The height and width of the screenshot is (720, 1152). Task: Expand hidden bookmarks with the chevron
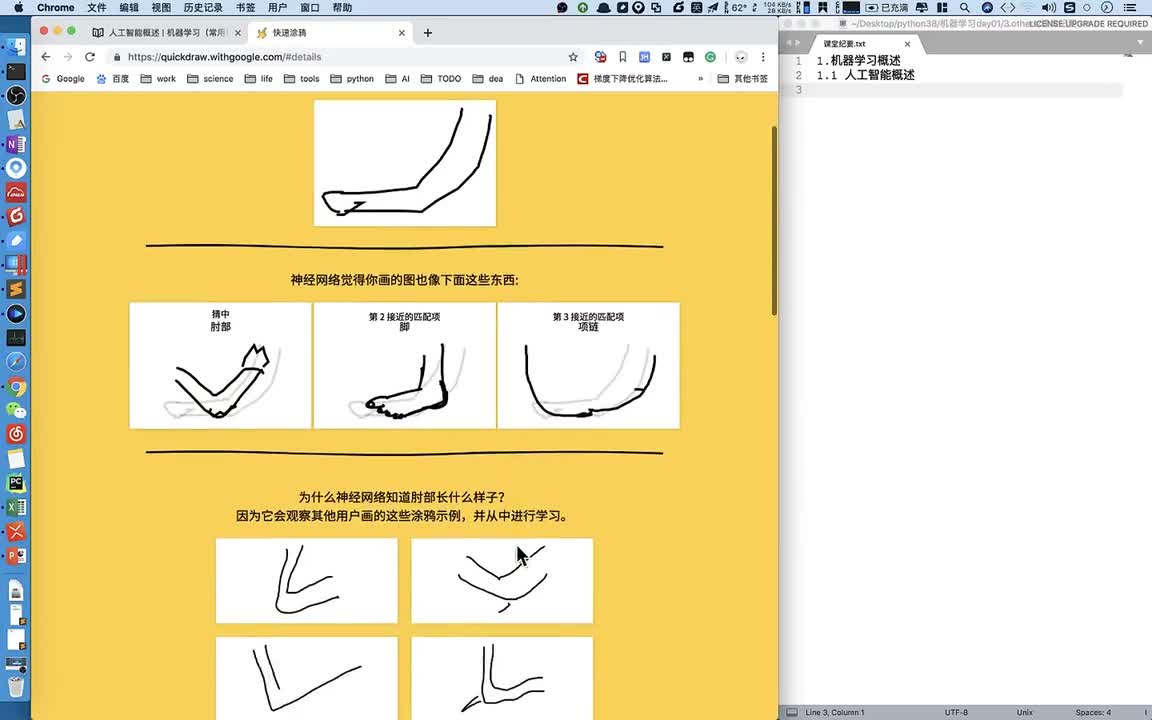click(700, 79)
